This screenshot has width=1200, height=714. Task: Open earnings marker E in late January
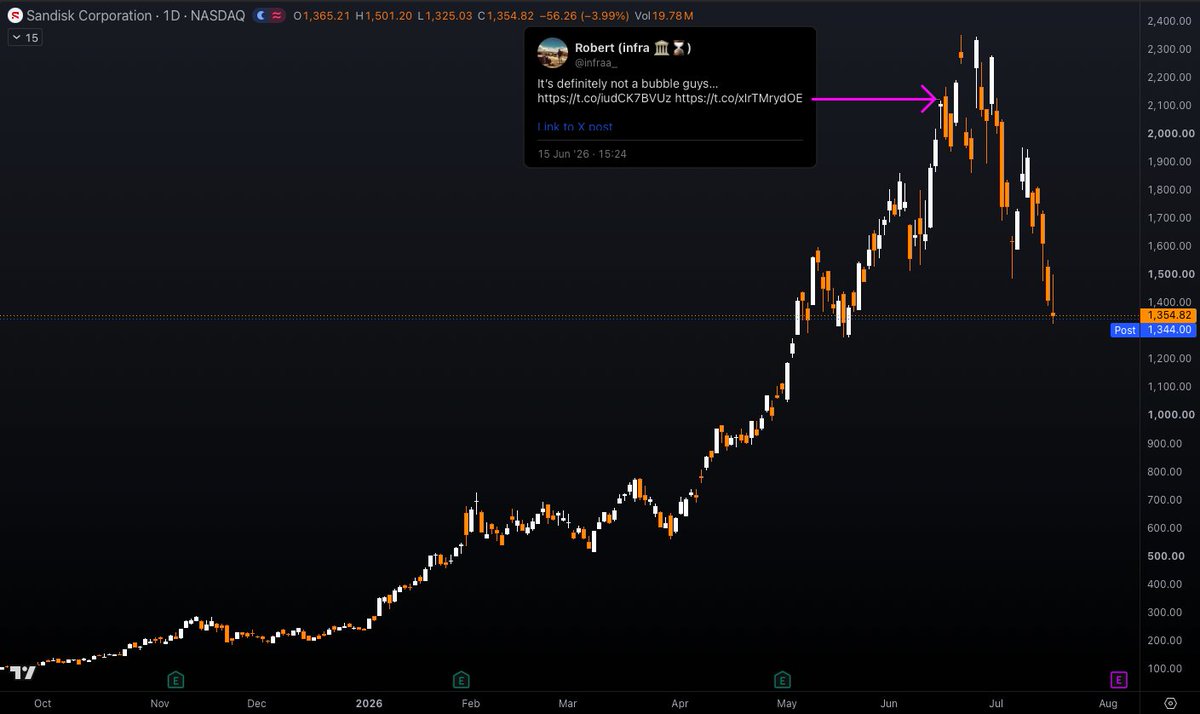(461, 680)
